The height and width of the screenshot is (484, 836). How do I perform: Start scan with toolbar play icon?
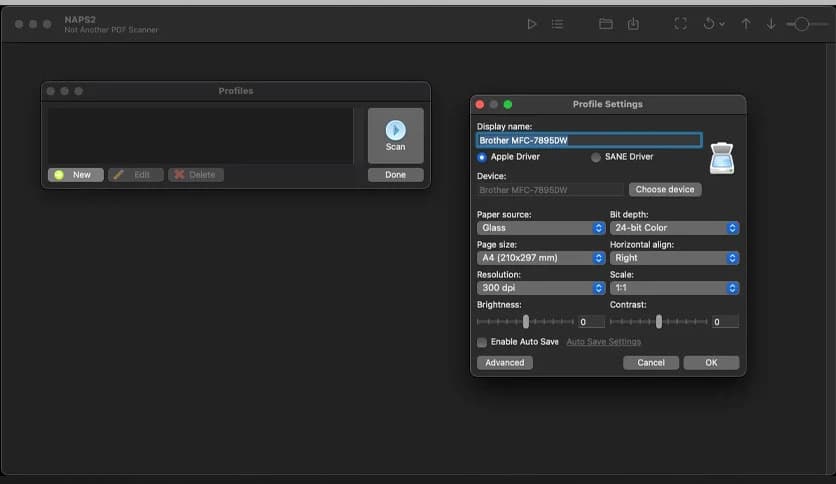532,24
